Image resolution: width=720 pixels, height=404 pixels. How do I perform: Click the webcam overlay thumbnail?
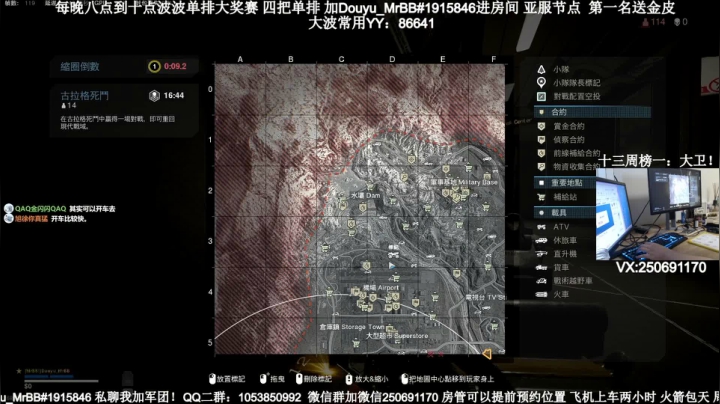click(x=658, y=214)
